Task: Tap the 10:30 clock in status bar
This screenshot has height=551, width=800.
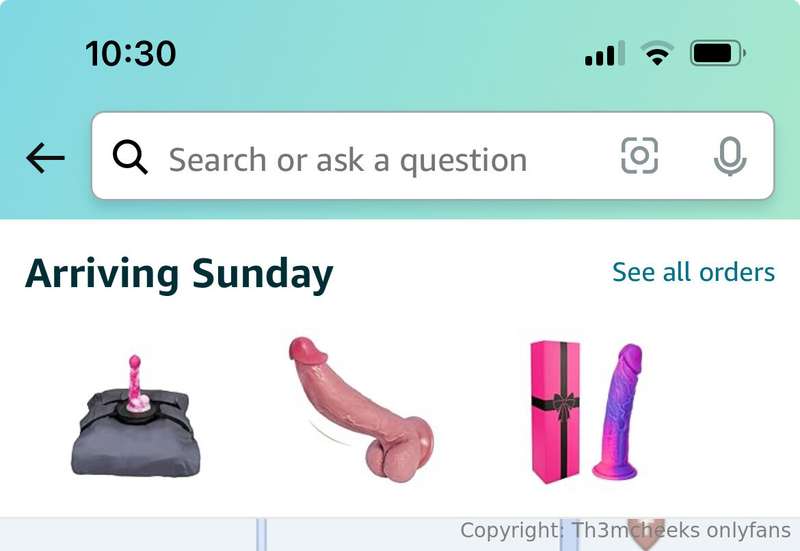Action: 131,54
